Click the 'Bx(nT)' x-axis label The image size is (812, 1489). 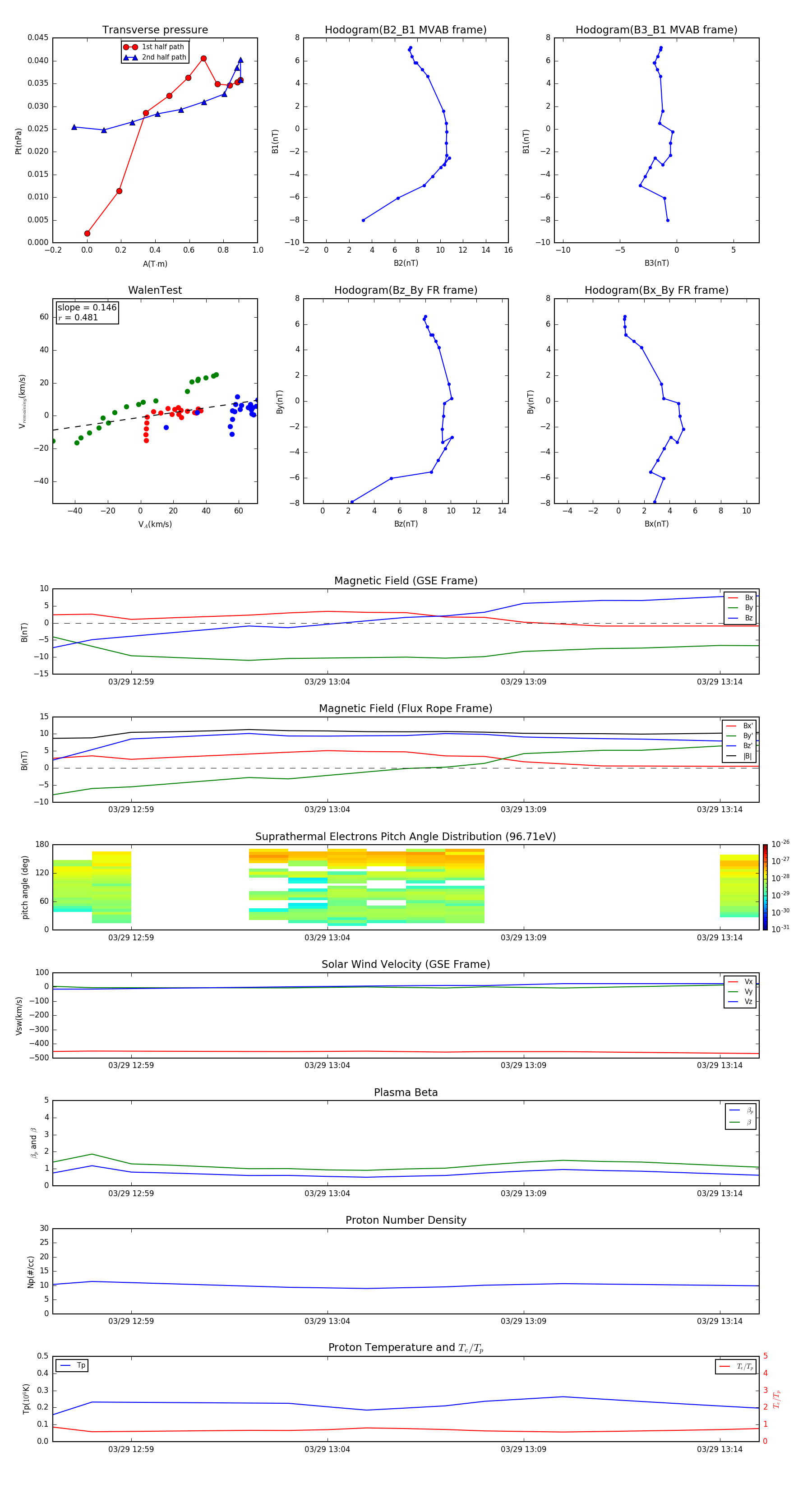(x=656, y=524)
